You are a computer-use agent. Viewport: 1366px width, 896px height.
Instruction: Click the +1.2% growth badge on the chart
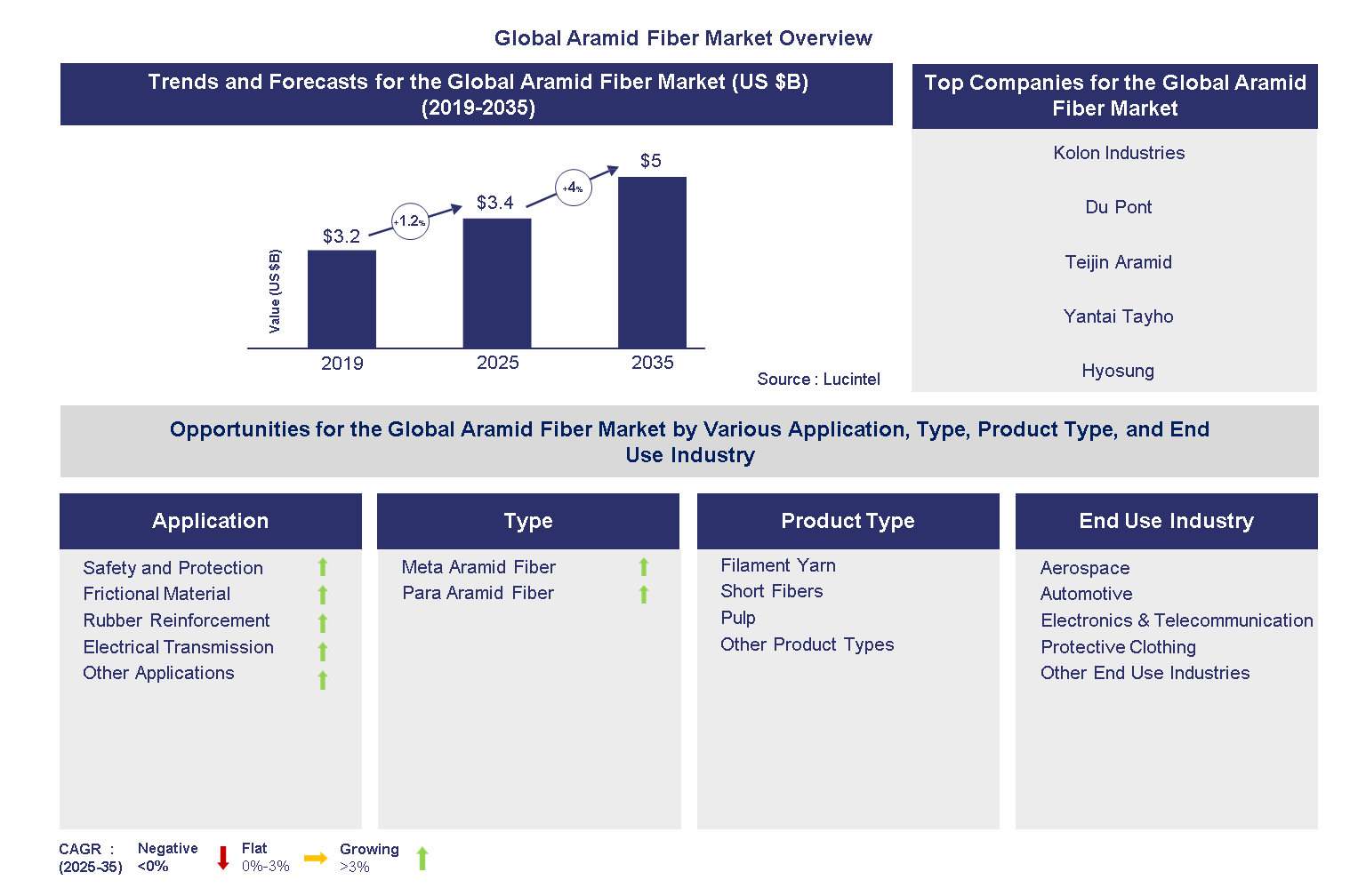click(409, 221)
